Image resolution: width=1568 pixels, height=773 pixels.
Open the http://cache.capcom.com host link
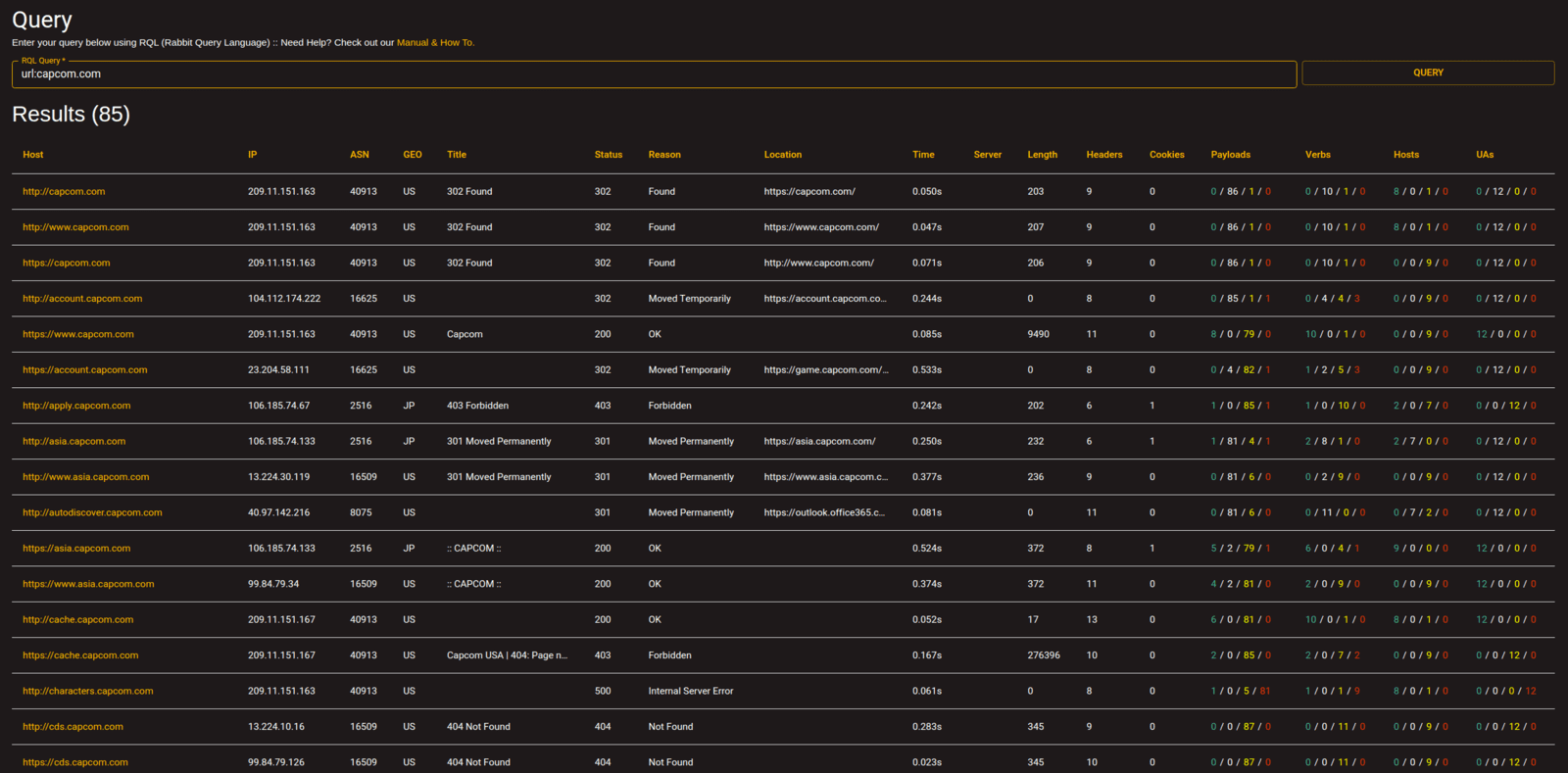pos(78,619)
